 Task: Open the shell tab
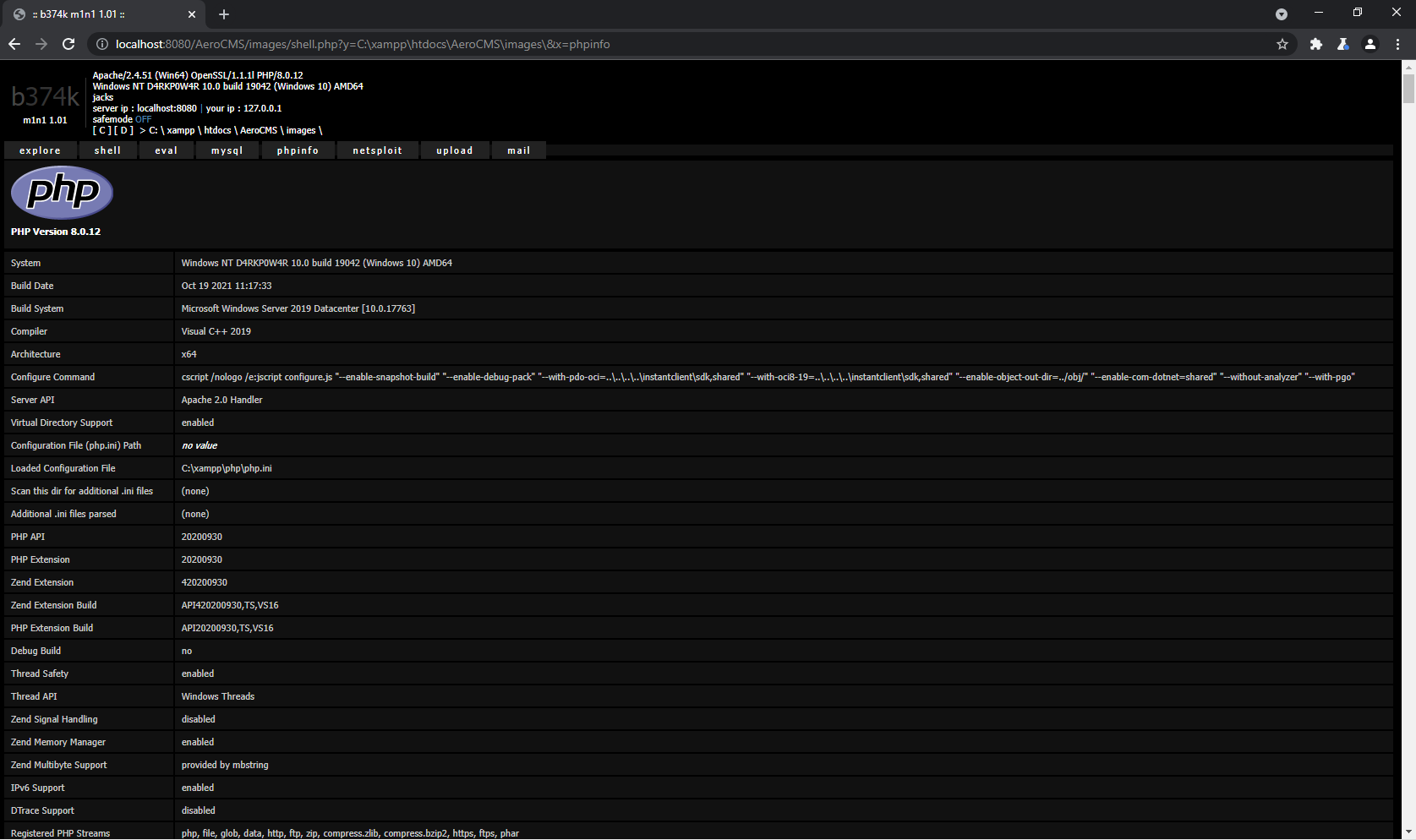tap(107, 150)
